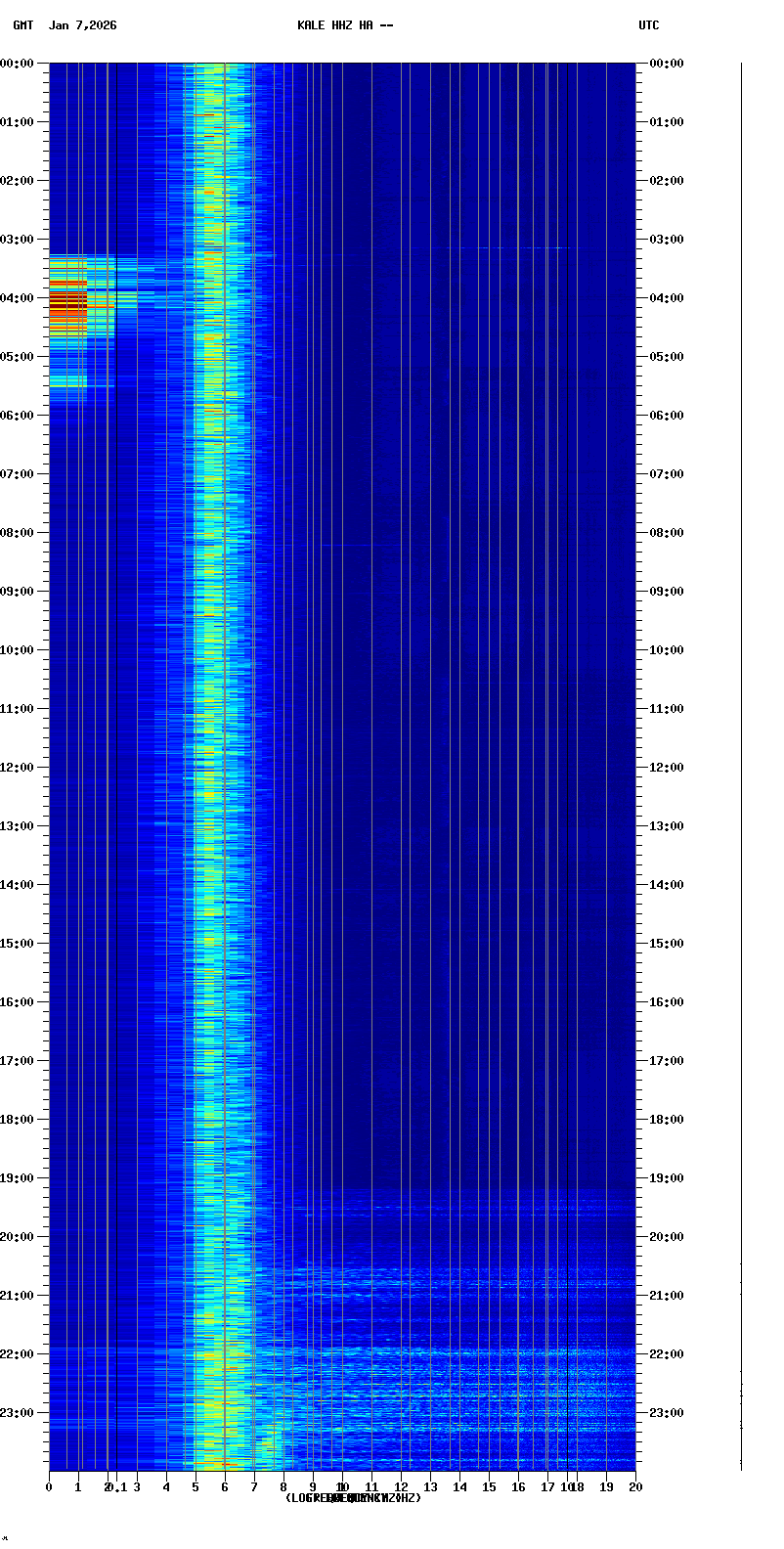Click the black vertical line near 18 Hz
The height and width of the screenshot is (1549, 784).
[567, 685]
